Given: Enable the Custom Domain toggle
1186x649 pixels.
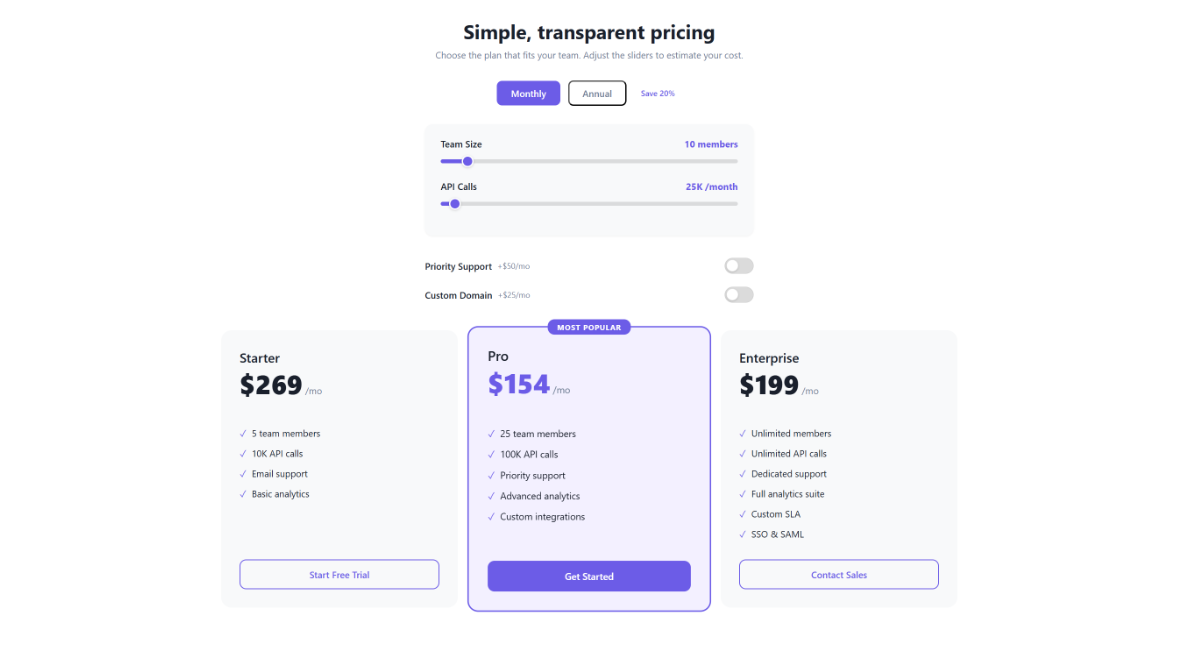Looking at the screenshot, I should click(x=738, y=294).
